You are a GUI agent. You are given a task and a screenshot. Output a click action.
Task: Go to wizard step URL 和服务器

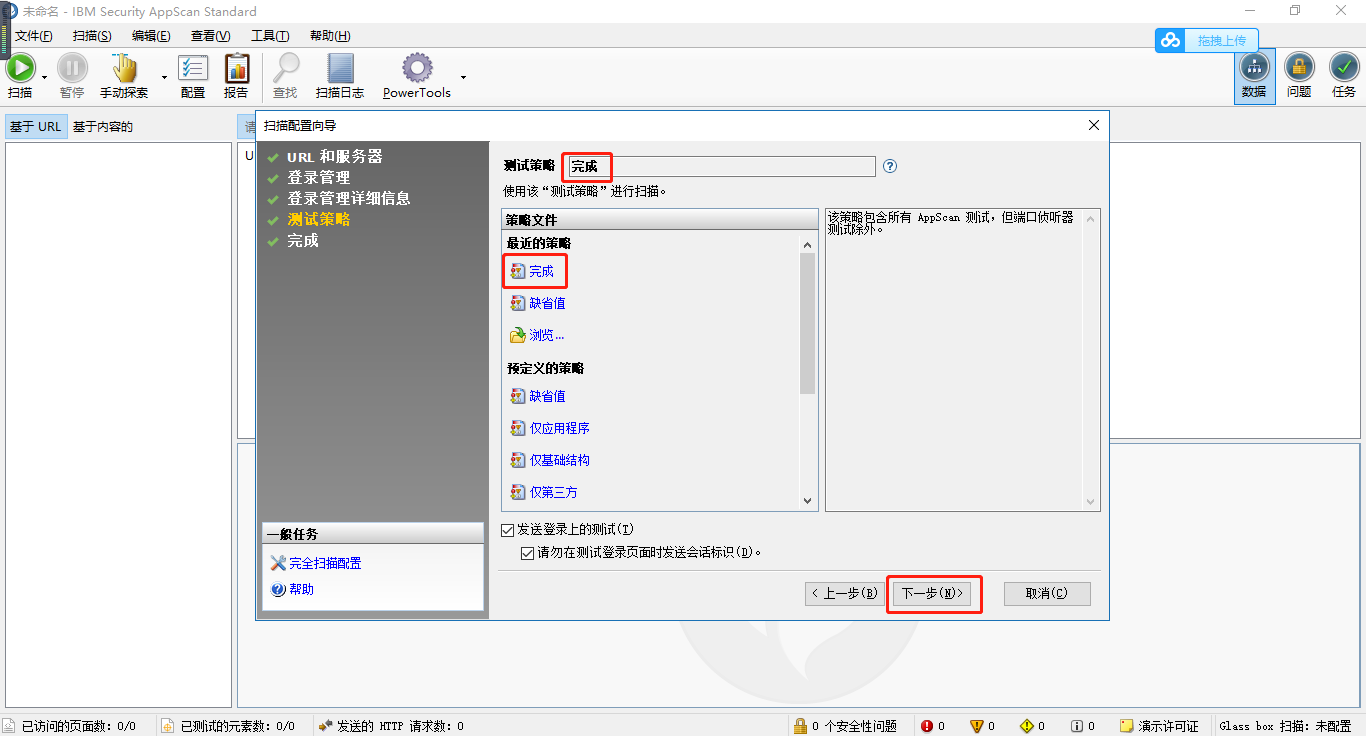(334, 157)
